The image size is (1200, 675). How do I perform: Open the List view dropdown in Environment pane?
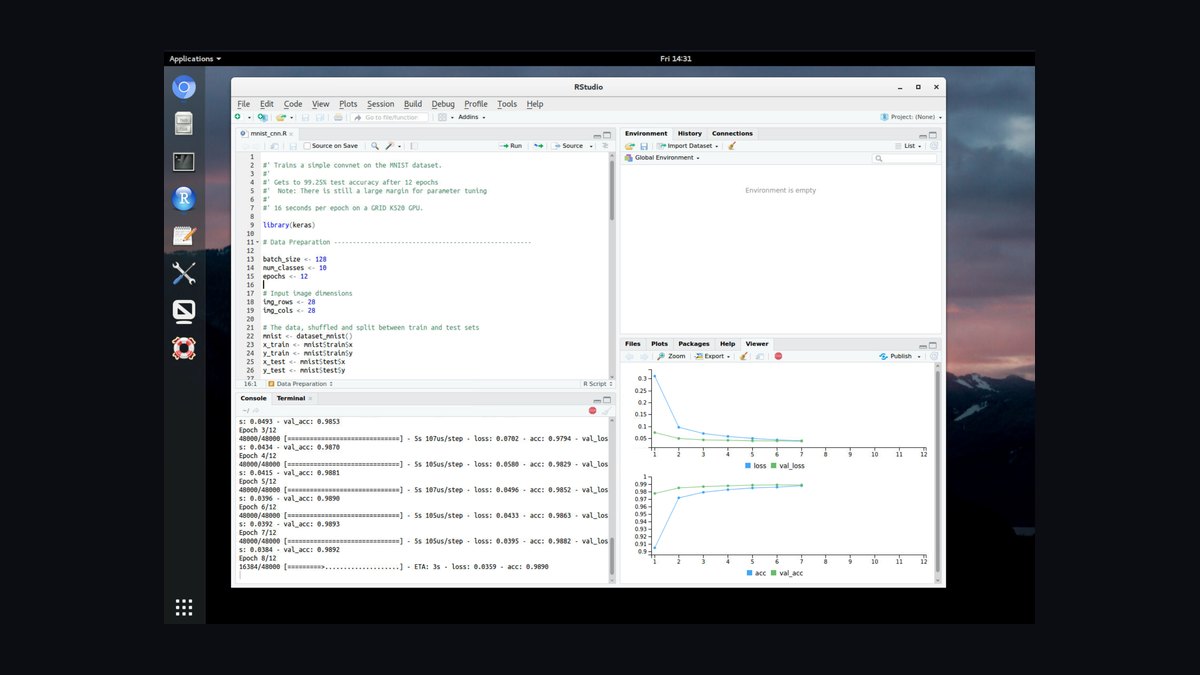(x=909, y=146)
